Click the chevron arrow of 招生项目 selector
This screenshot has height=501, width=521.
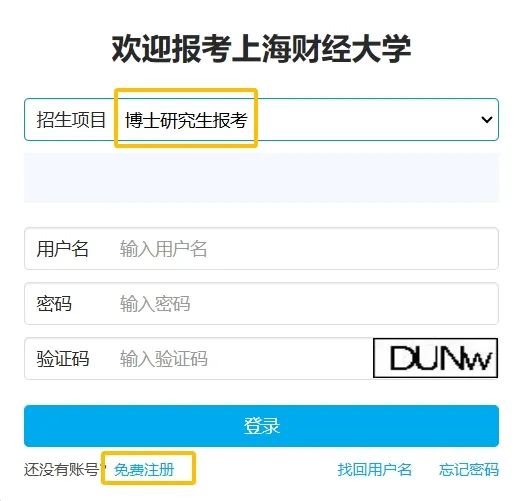click(x=487, y=120)
